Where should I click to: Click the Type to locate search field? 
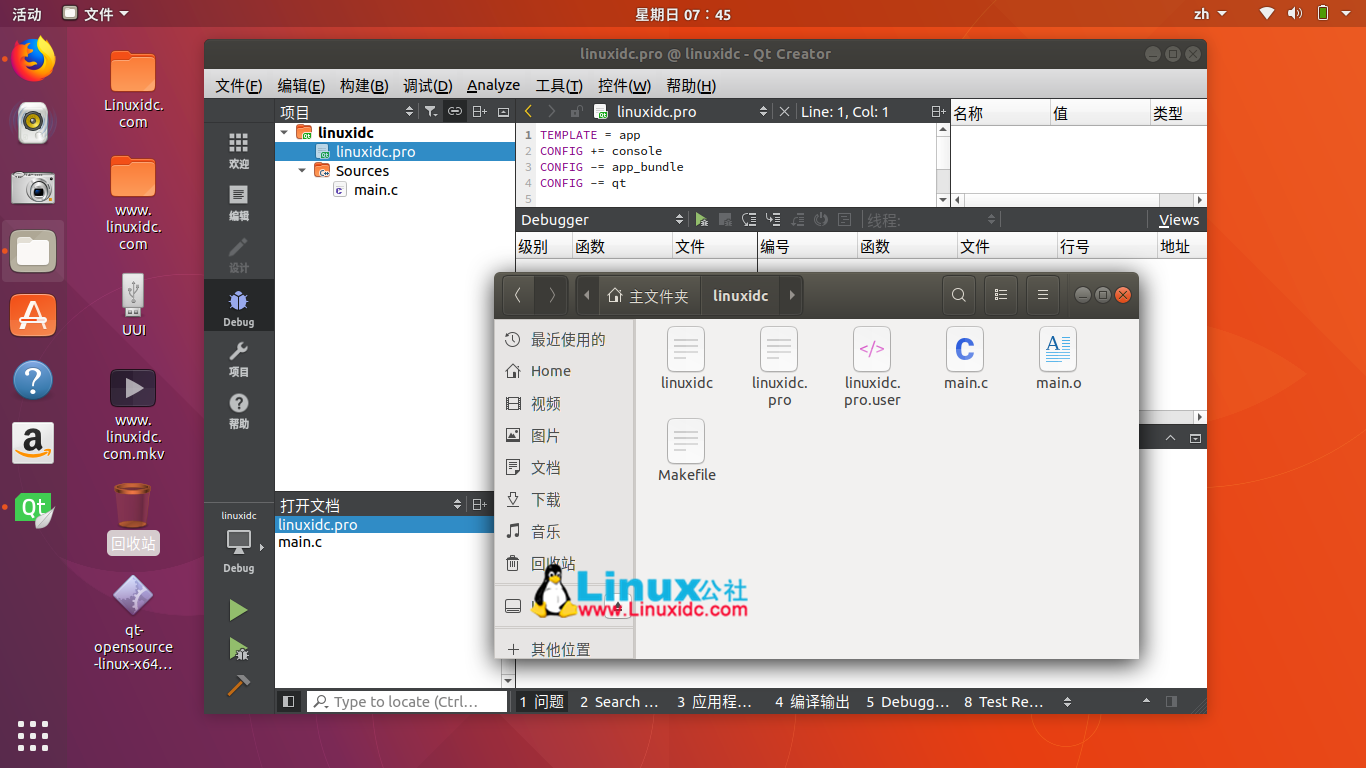(407, 702)
